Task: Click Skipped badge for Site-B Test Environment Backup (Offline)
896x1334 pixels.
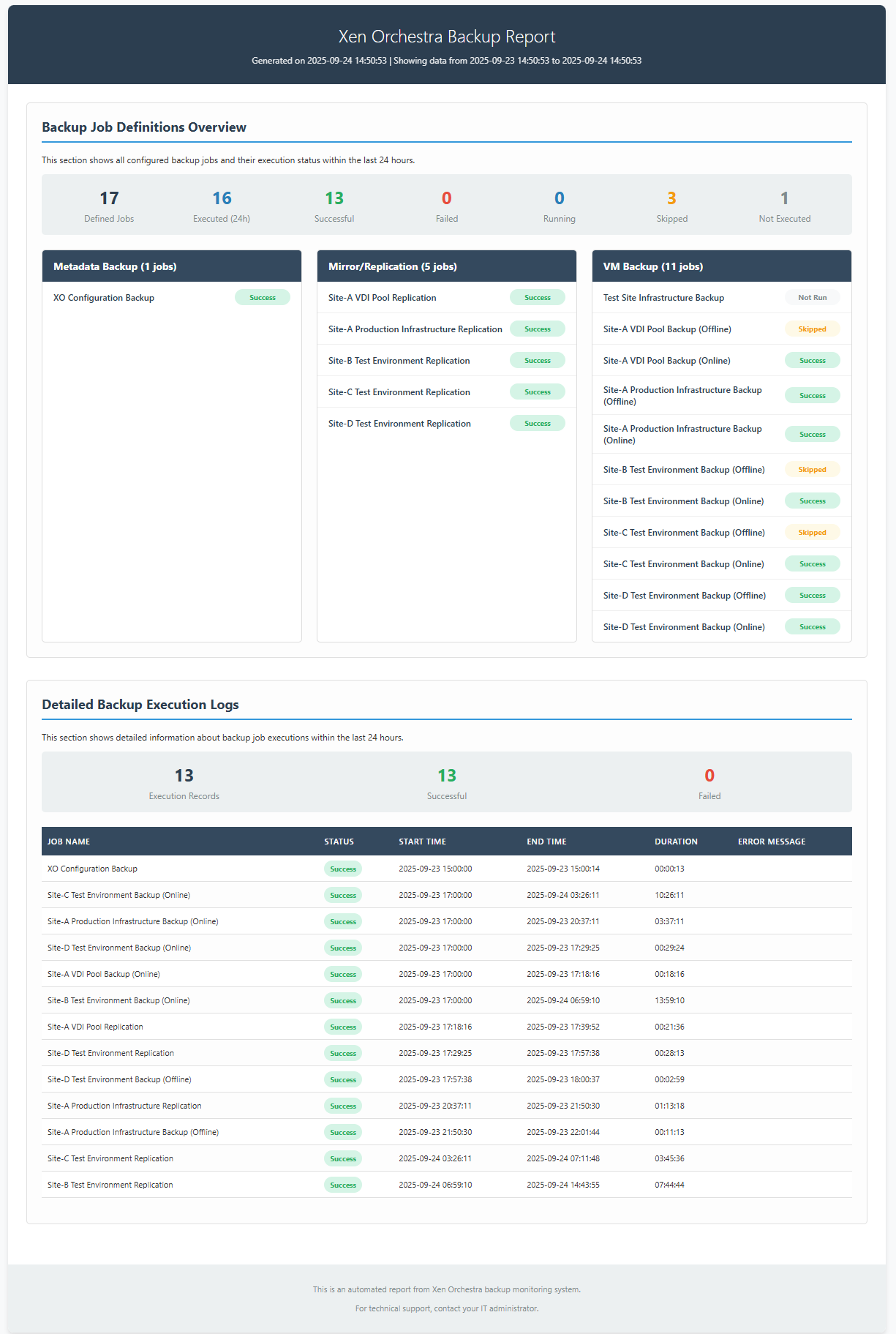Action: coord(813,470)
